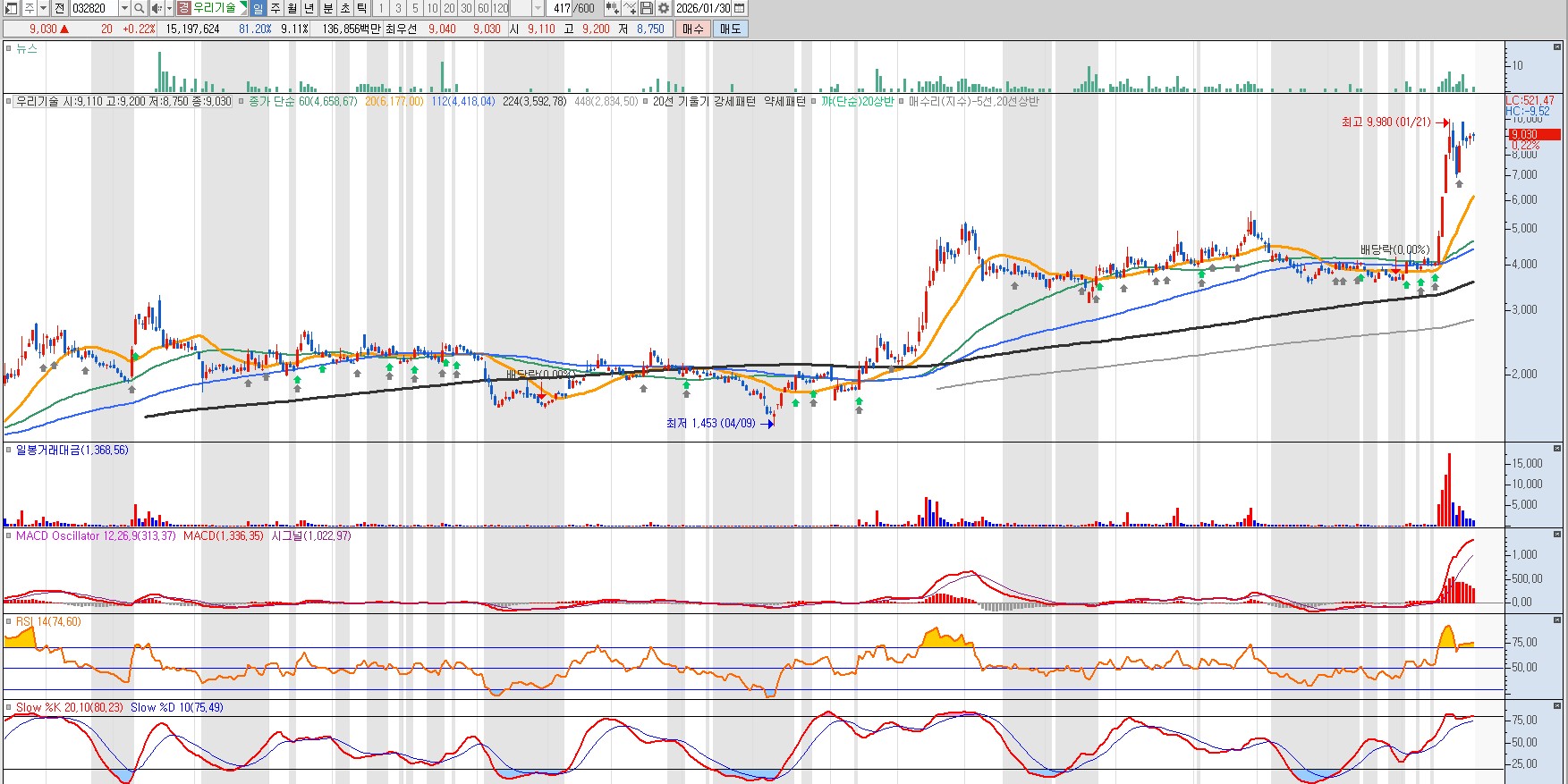Image resolution: width=1568 pixels, height=784 pixels.
Task: Select the 일 daily period button
Action: pos(258,8)
